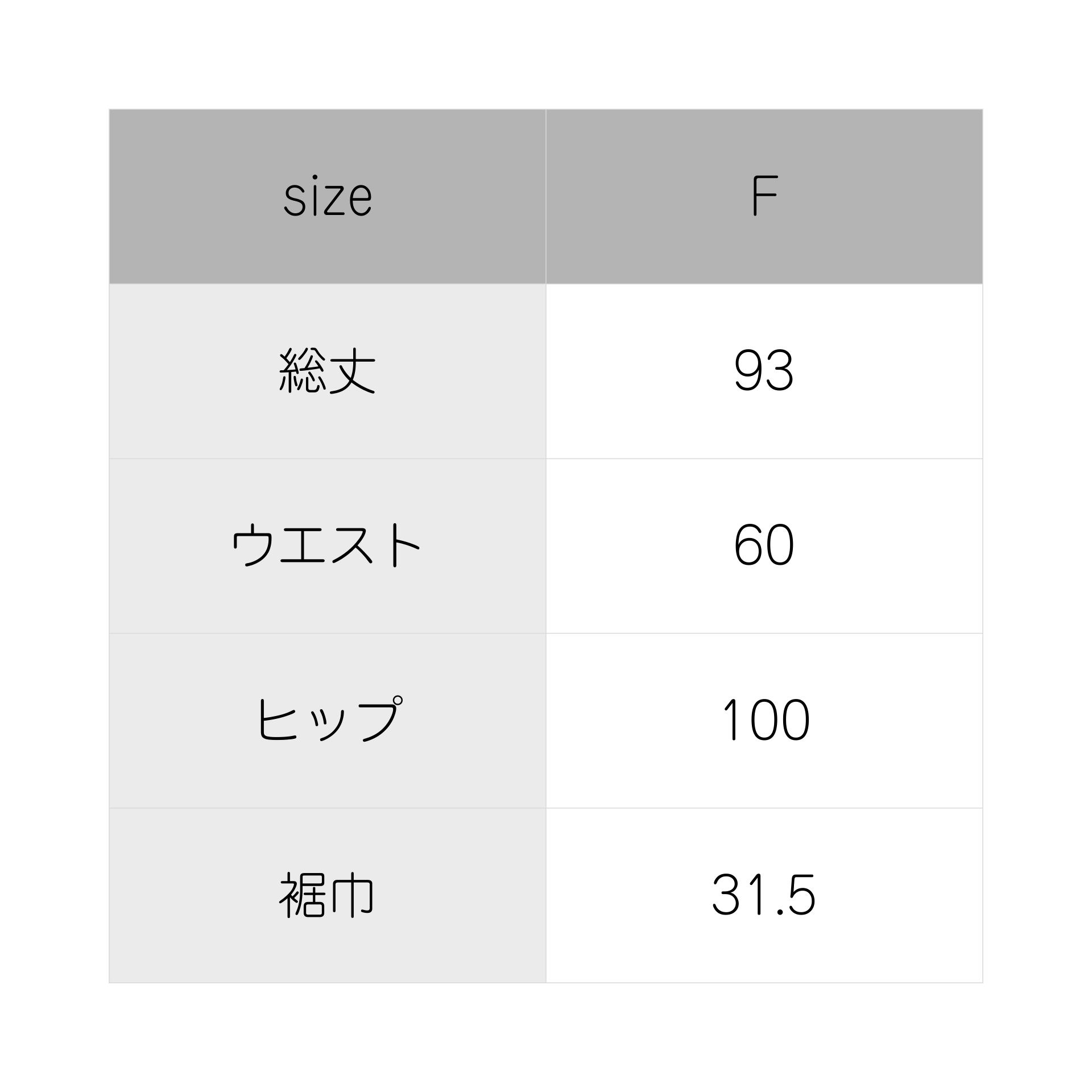Click the kanji 総 in 総丈
Viewport: 1092px width, 1092px height.
click(303, 371)
